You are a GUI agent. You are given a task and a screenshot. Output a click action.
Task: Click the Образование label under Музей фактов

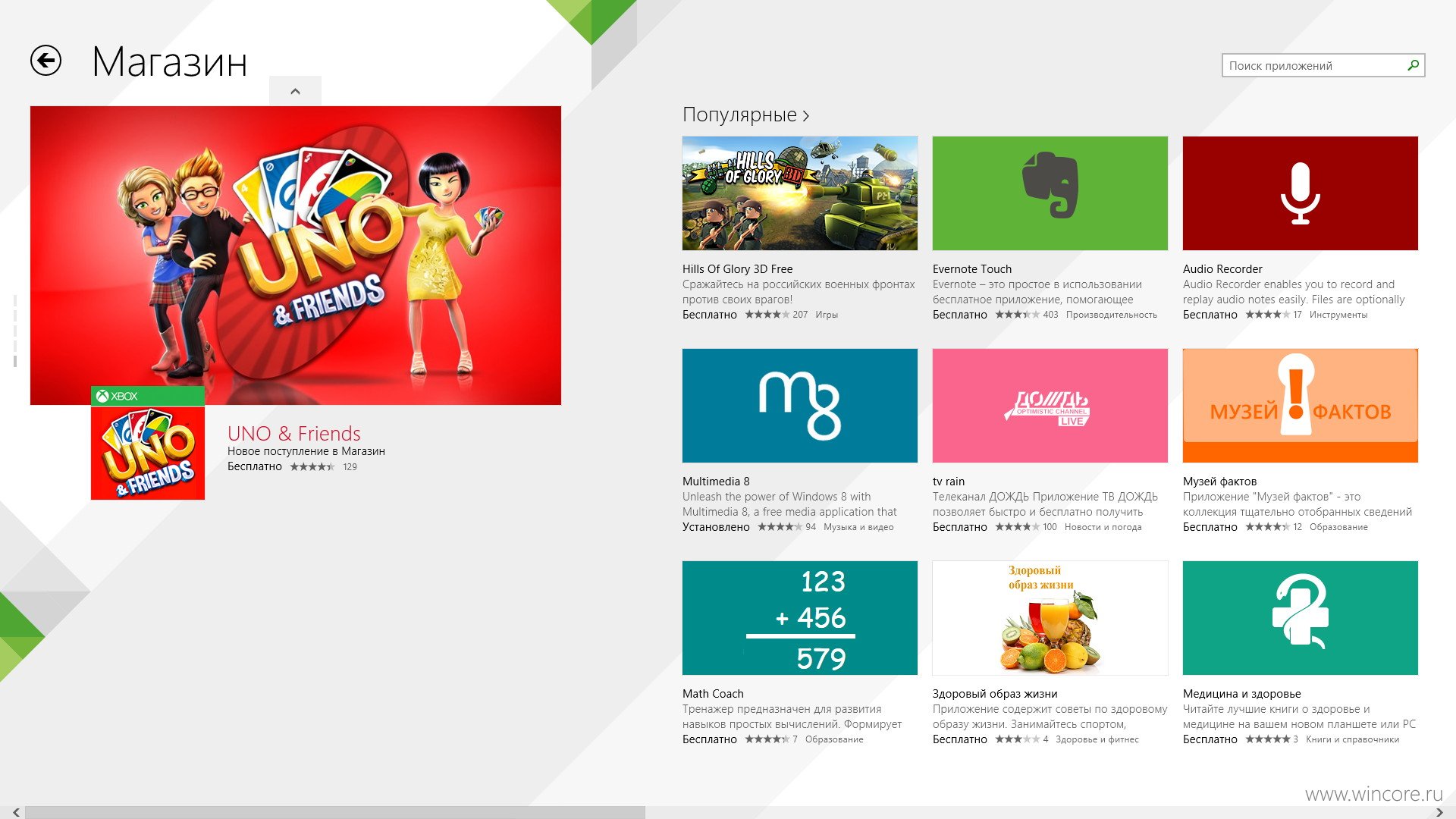tap(1338, 526)
